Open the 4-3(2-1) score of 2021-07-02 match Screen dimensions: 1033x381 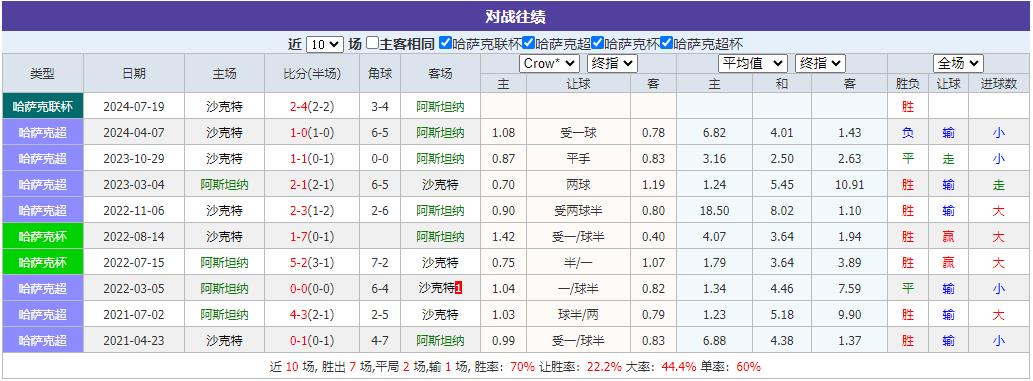point(312,314)
